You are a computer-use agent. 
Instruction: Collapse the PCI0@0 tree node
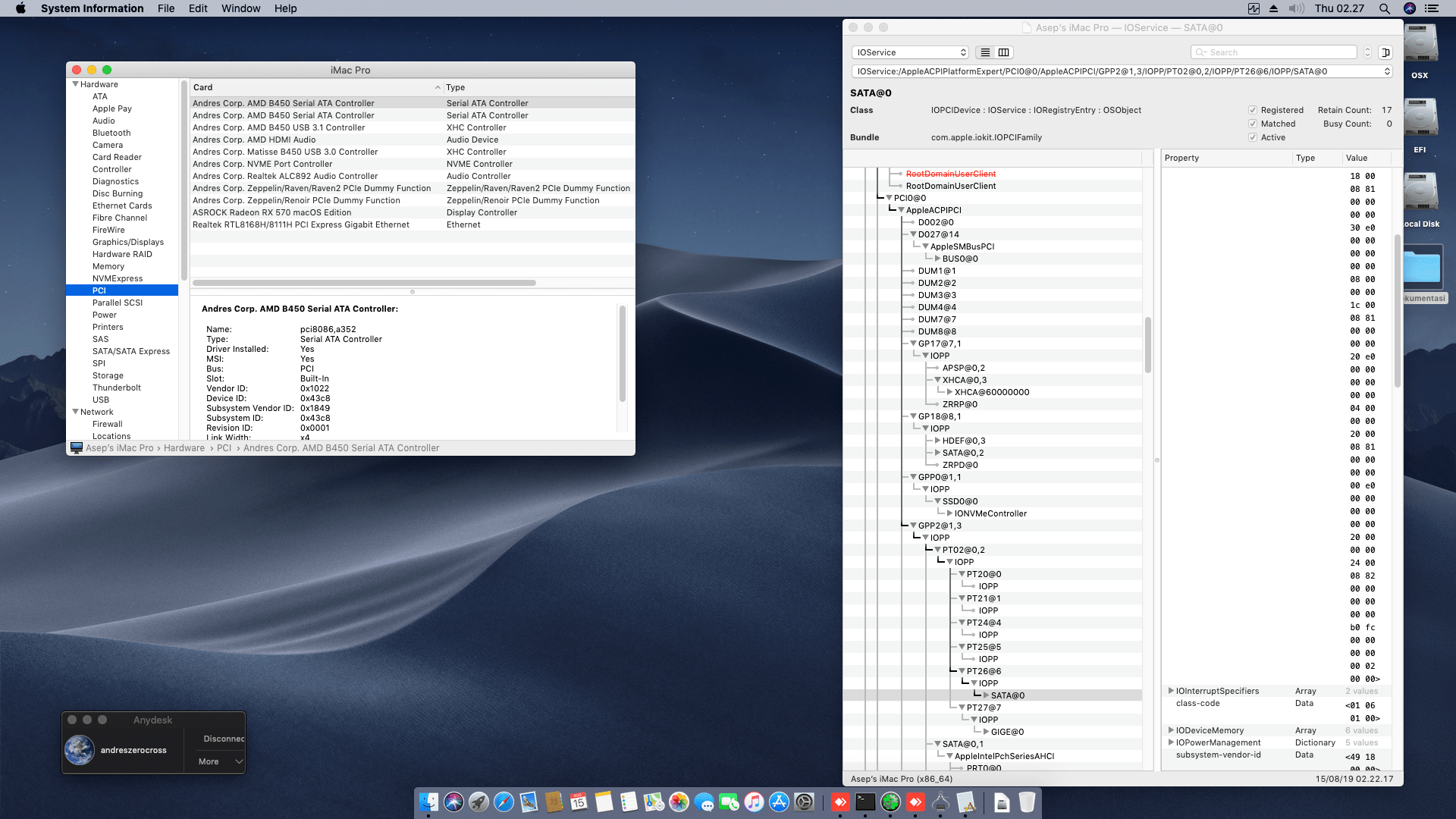pos(889,198)
